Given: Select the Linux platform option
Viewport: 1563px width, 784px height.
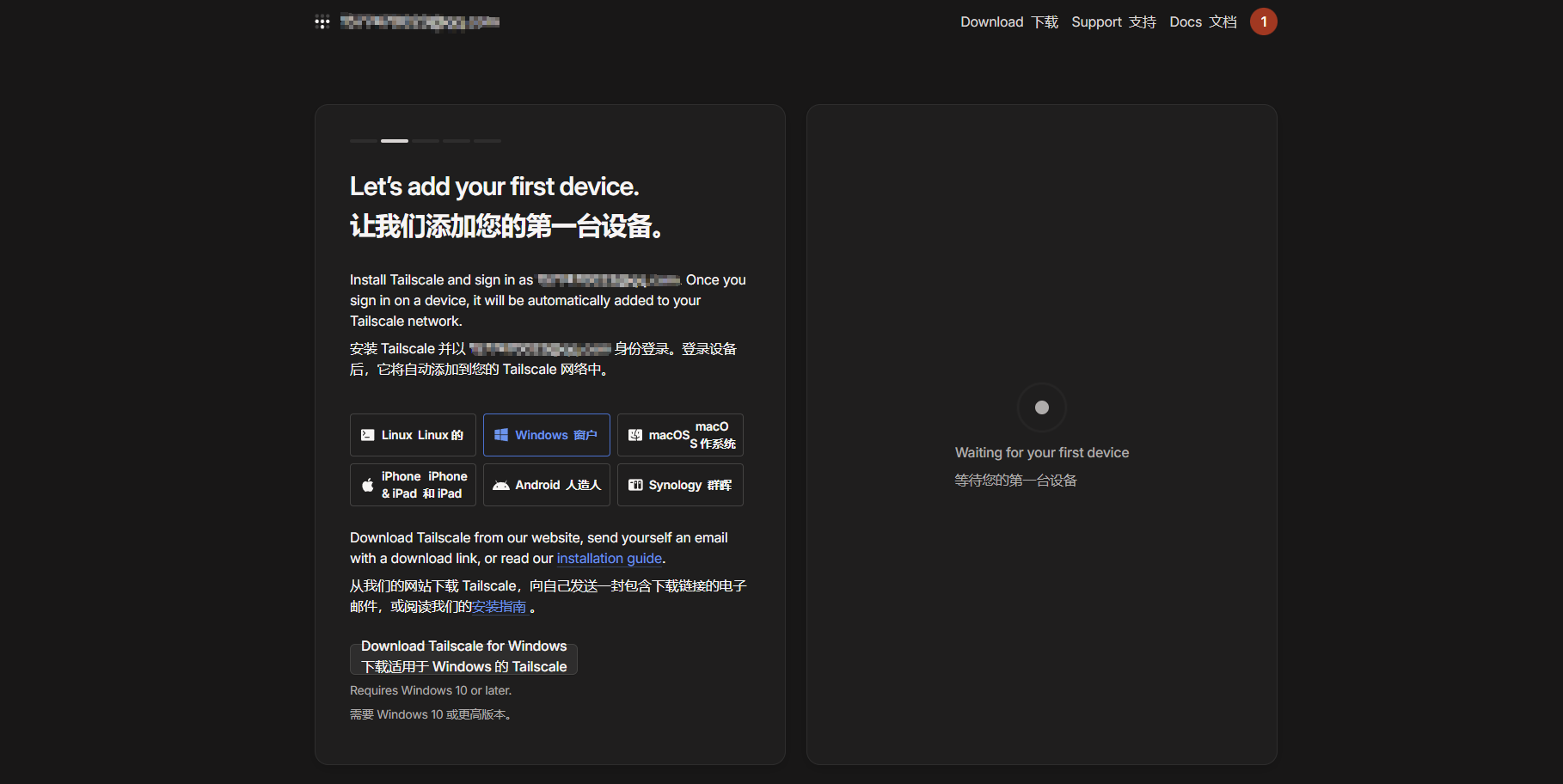Looking at the screenshot, I should [413, 435].
